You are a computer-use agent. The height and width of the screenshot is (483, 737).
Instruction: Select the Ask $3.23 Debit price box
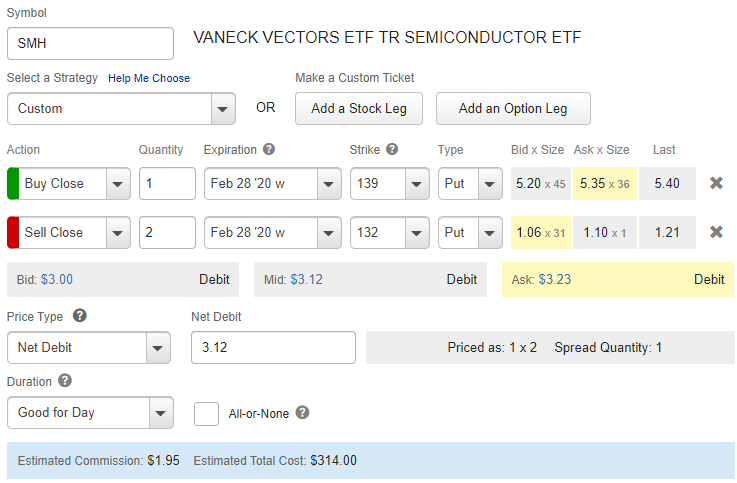617,280
